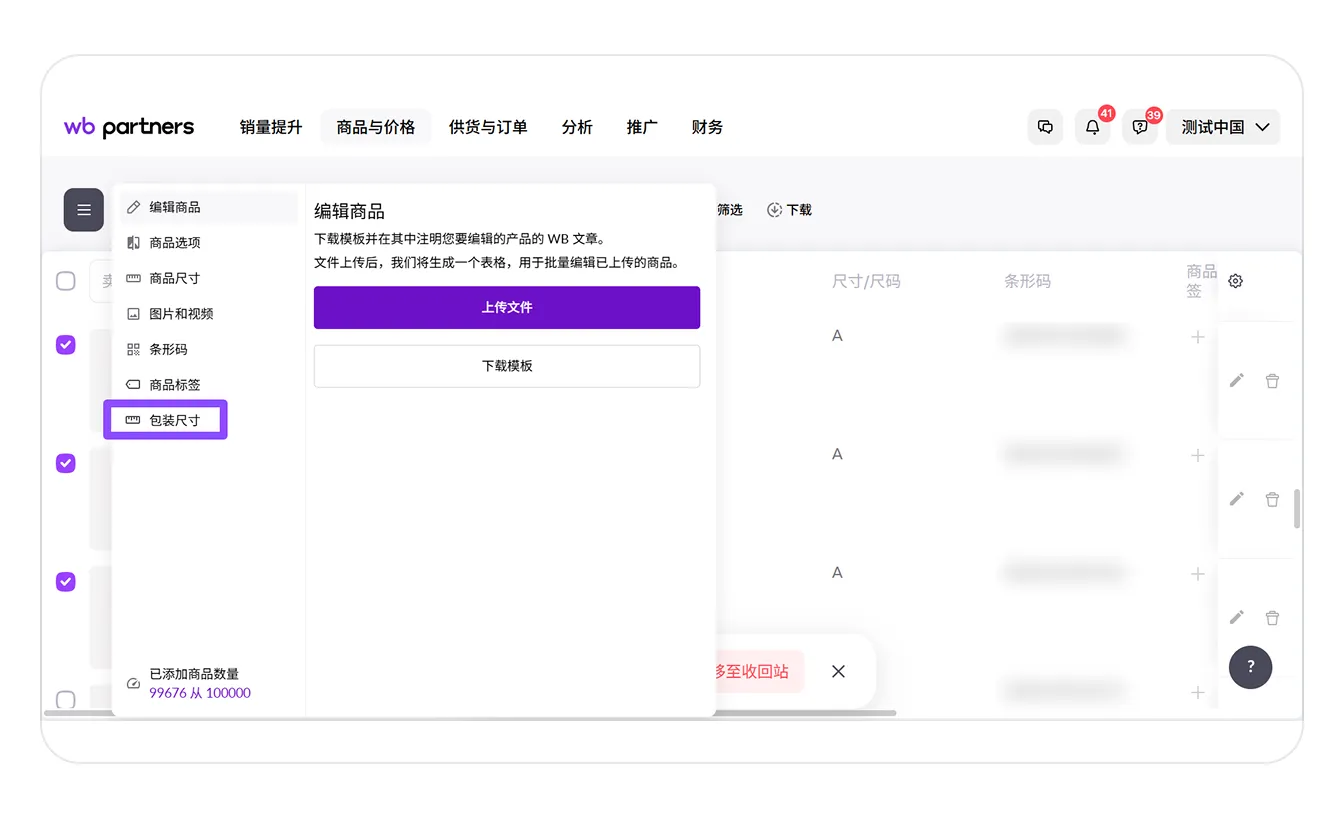Add product tag plus in first row
The height and width of the screenshot is (818, 1344).
(1197, 337)
